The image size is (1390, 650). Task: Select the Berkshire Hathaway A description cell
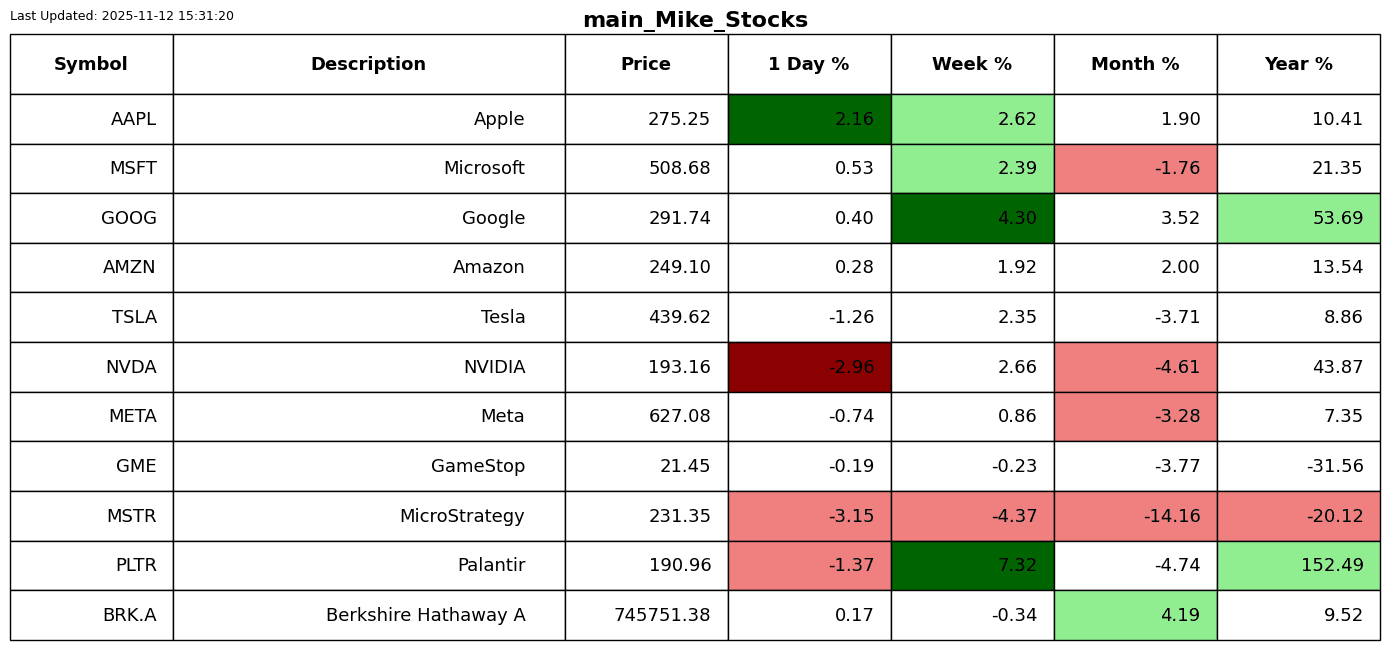click(x=368, y=615)
